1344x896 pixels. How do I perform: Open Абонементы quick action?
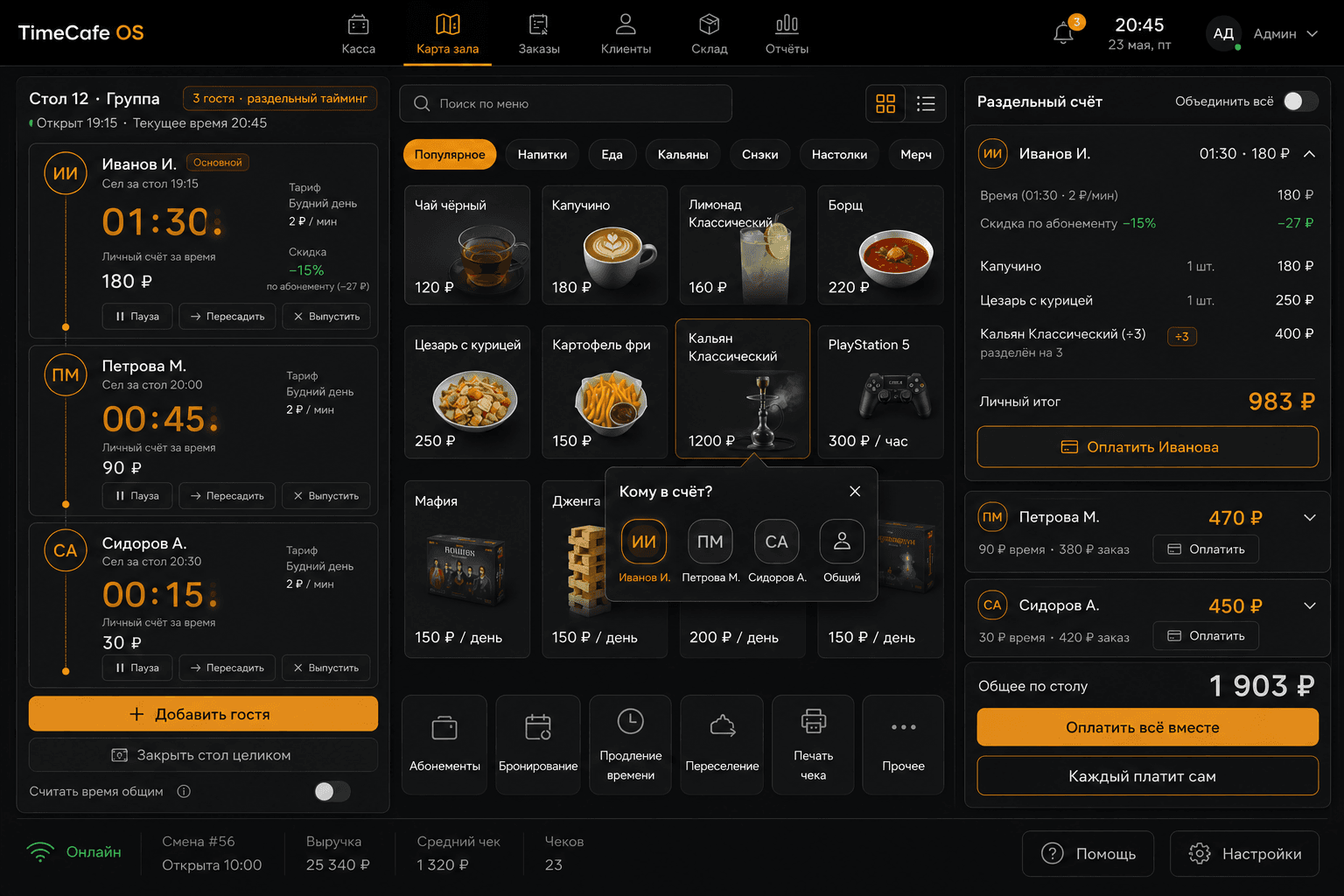pyautogui.click(x=444, y=745)
